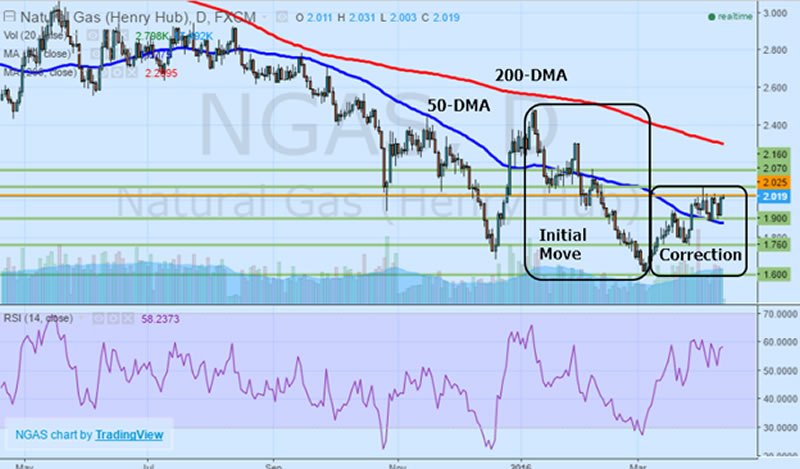Click the close value 2.019 in header
800x469 pixels.
pyautogui.click(x=446, y=17)
